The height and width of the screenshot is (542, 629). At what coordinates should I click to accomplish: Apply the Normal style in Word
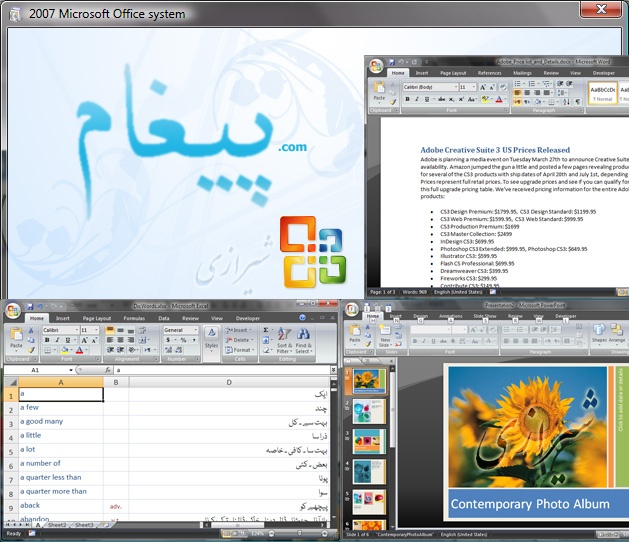603,92
